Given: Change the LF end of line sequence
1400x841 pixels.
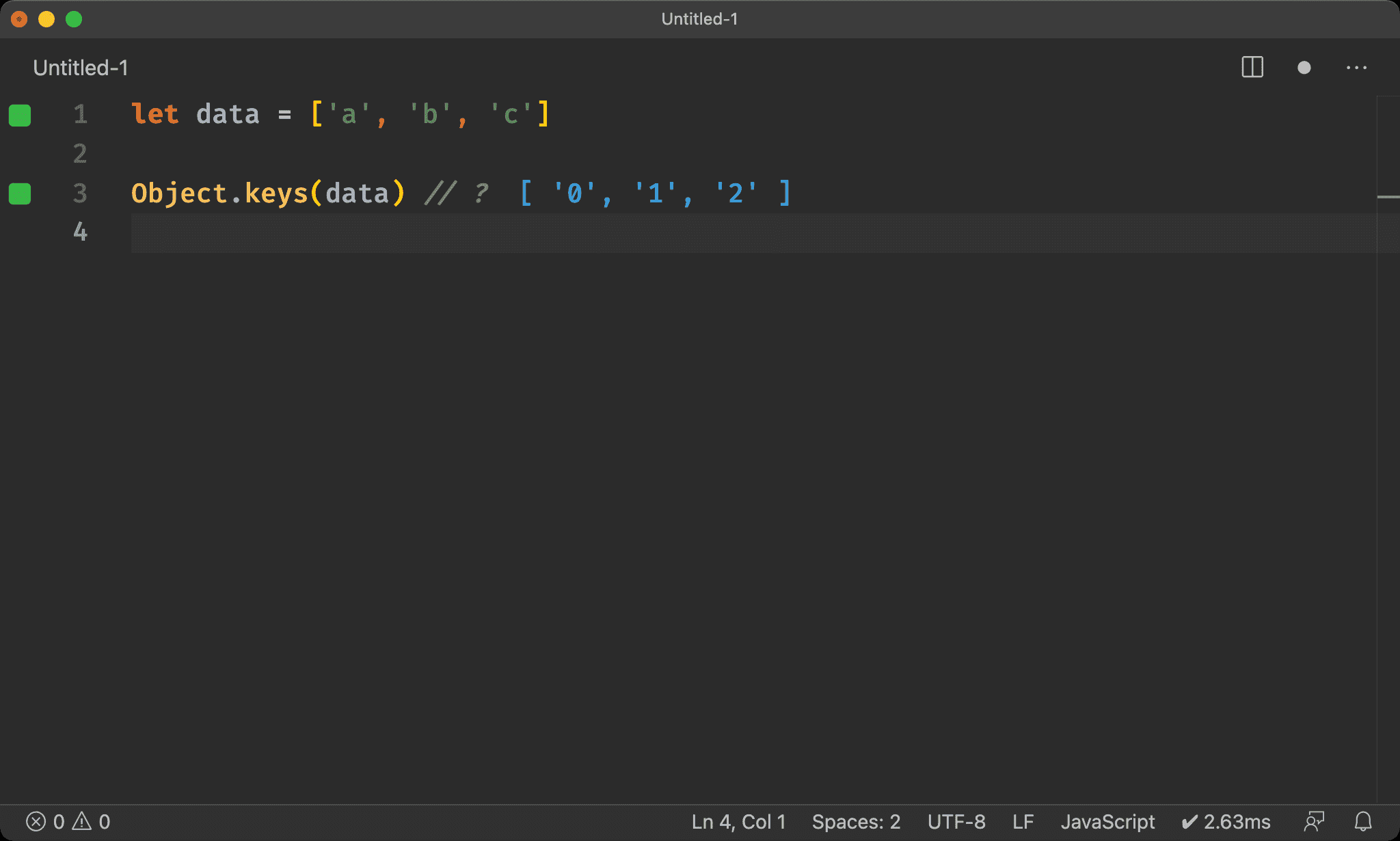Looking at the screenshot, I should (x=1023, y=821).
